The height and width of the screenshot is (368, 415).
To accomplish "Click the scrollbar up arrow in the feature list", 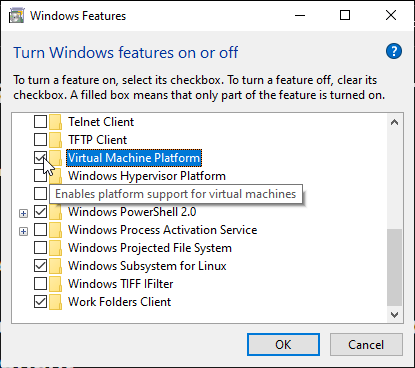I will [394, 122].
